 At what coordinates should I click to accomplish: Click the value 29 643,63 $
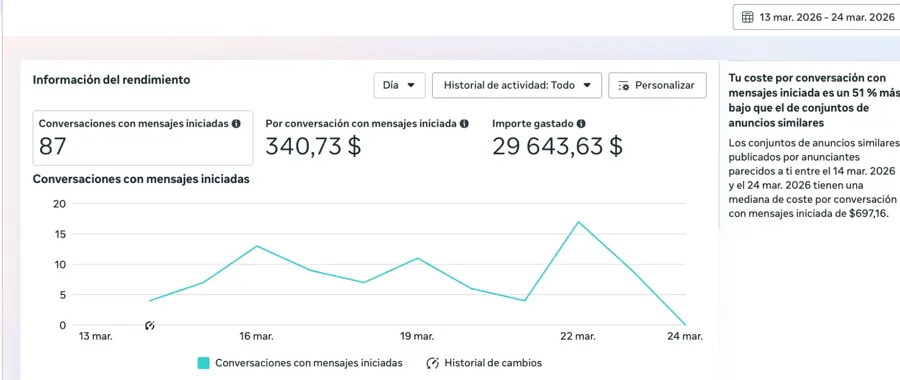[557, 146]
